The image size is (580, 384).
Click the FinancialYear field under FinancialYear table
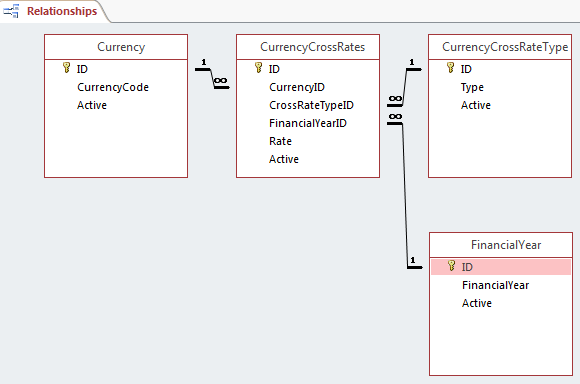click(495, 285)
